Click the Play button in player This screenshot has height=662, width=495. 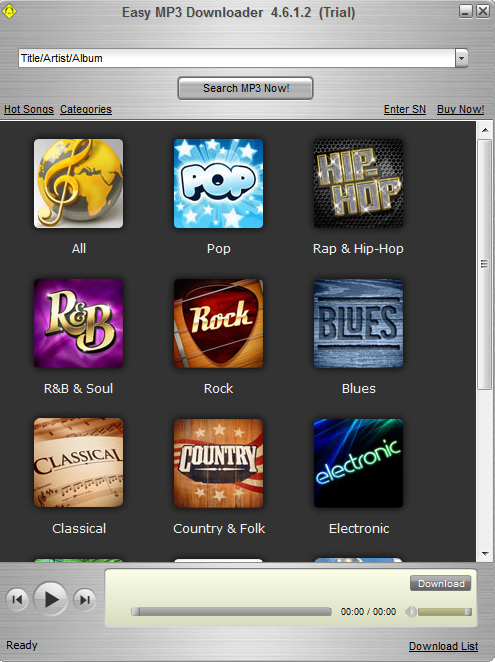point(51,599)
